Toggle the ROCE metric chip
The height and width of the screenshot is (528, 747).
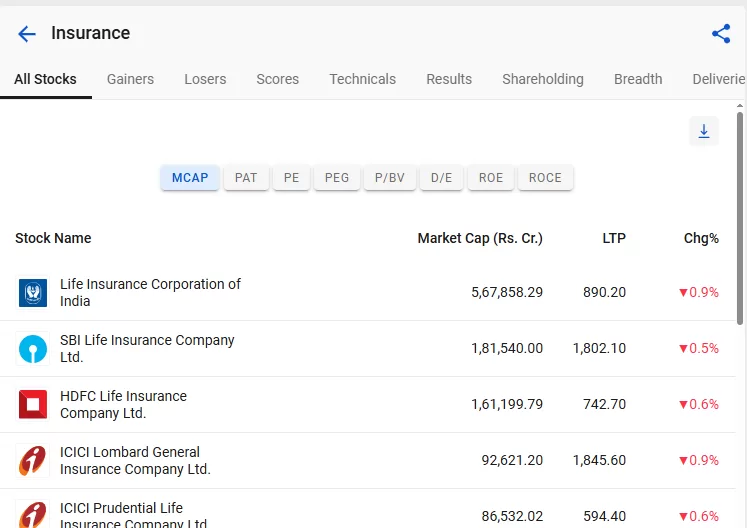point(545,178)
